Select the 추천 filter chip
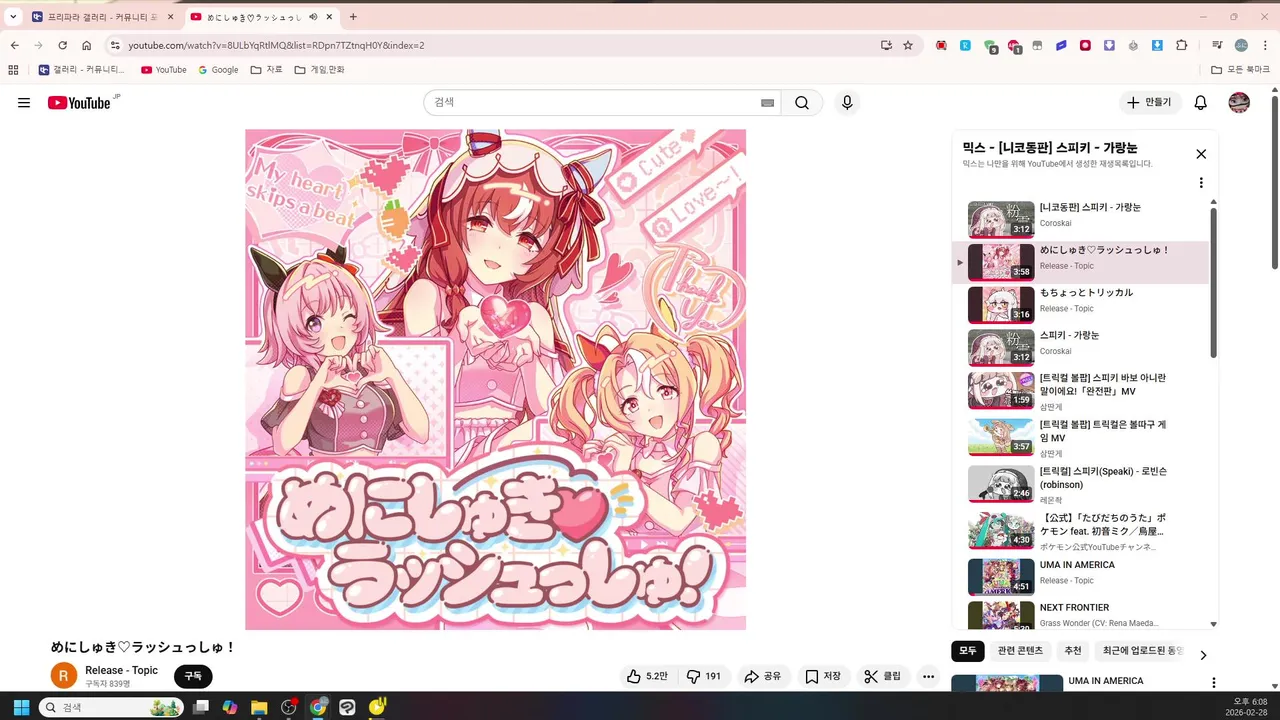Viewport: 1280px width, 720px height. tap(1073, 651)
